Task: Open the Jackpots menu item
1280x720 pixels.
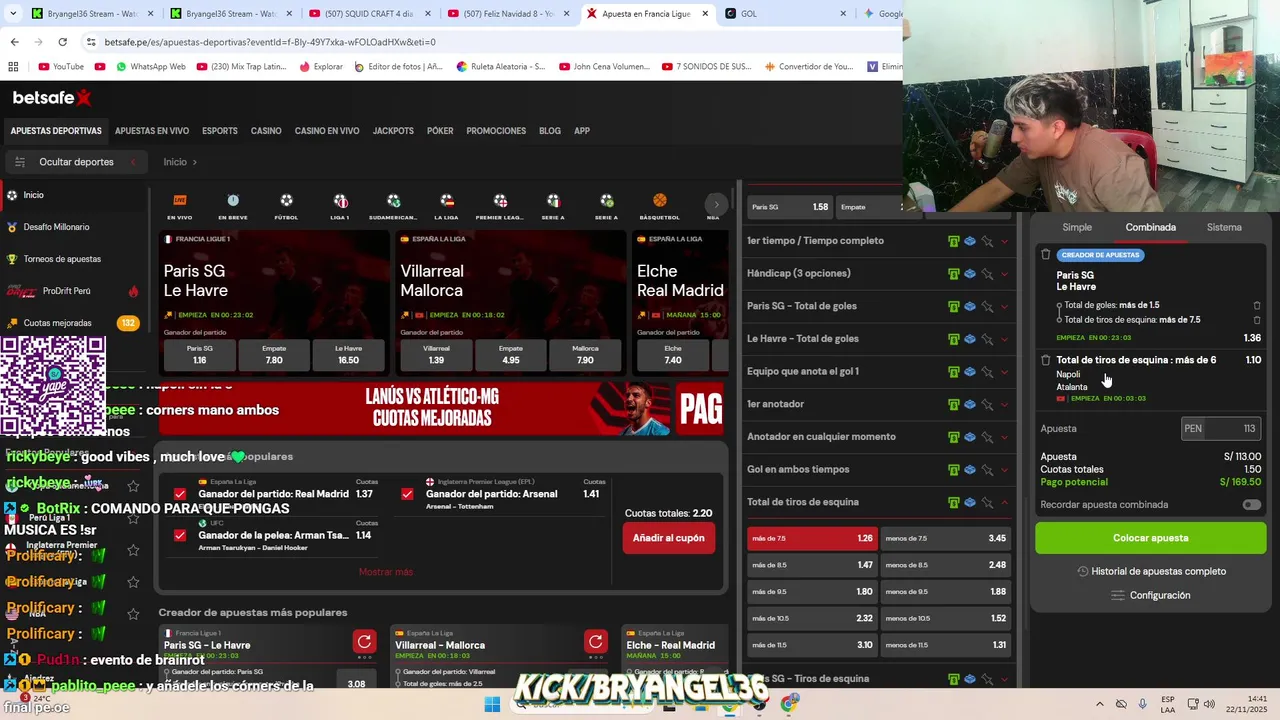Action: click(393, 131)
